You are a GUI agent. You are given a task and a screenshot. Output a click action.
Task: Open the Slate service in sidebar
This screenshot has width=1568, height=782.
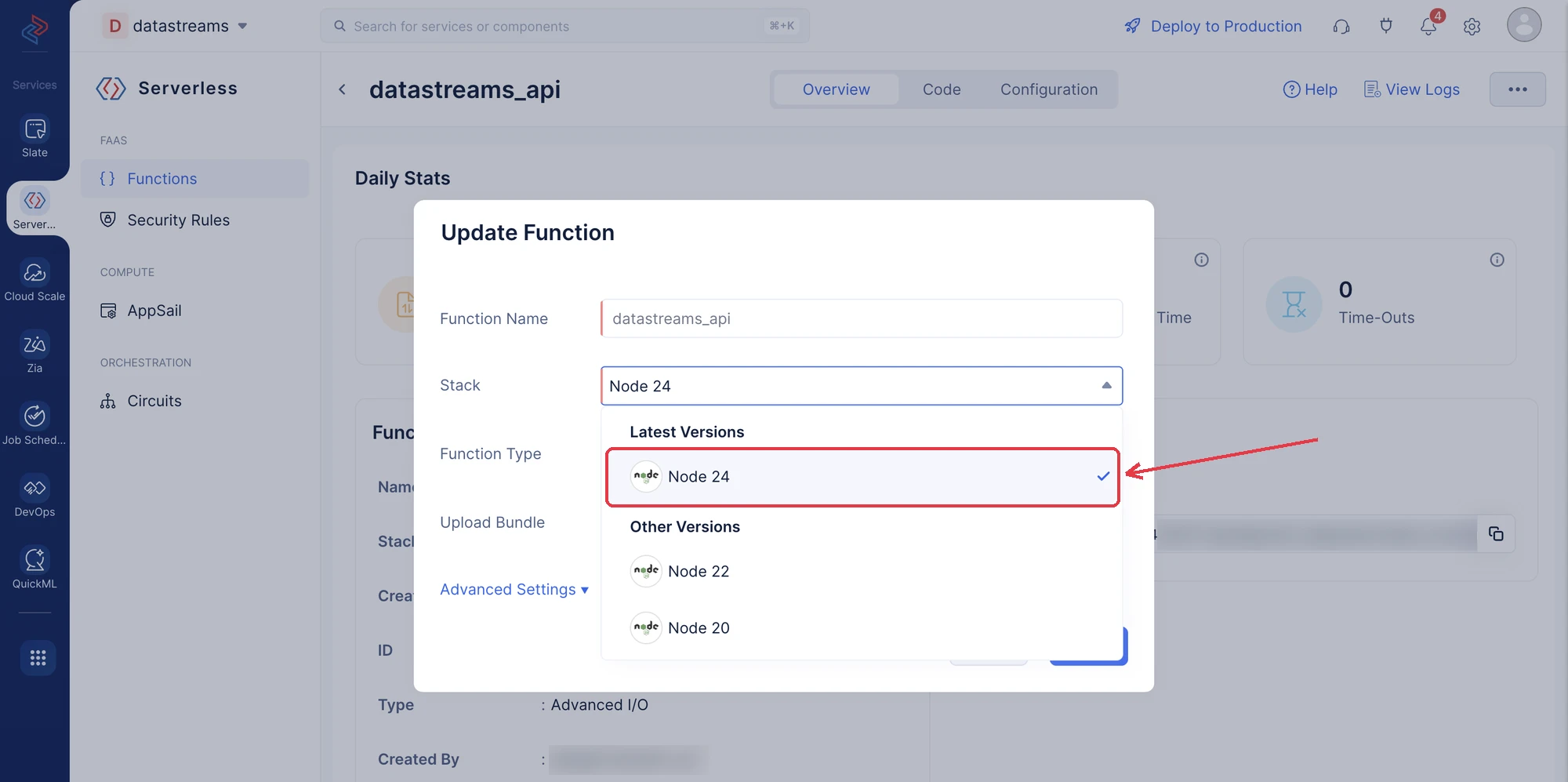(x=34, y=137)
